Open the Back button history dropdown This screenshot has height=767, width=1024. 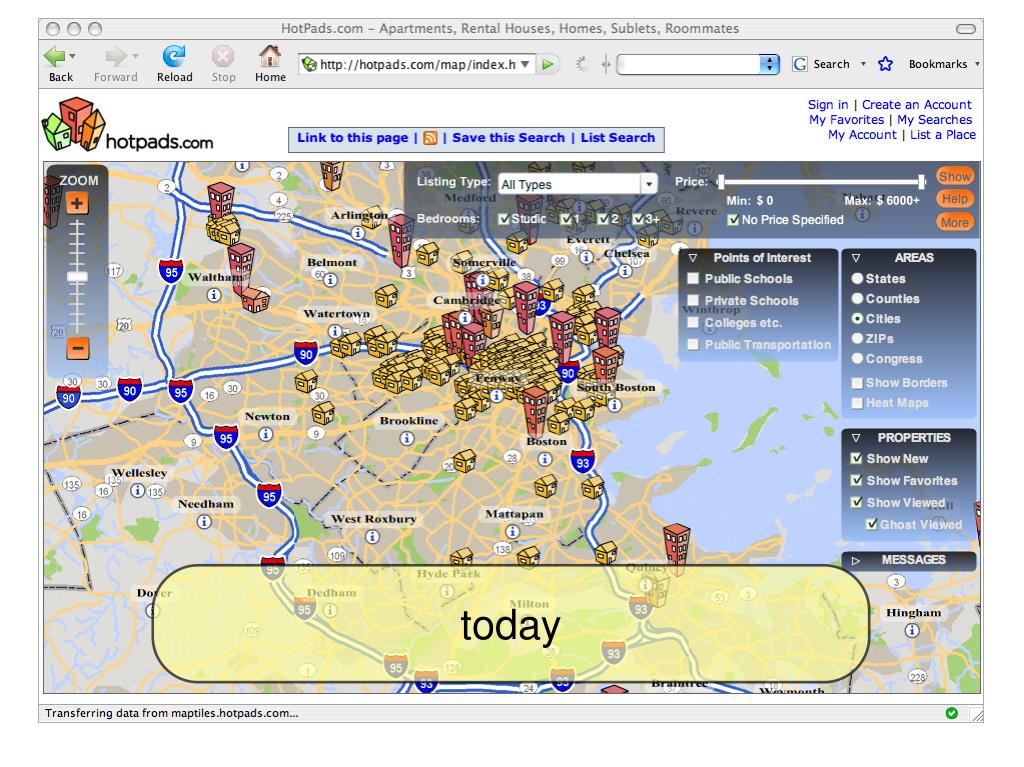point(72,56)
